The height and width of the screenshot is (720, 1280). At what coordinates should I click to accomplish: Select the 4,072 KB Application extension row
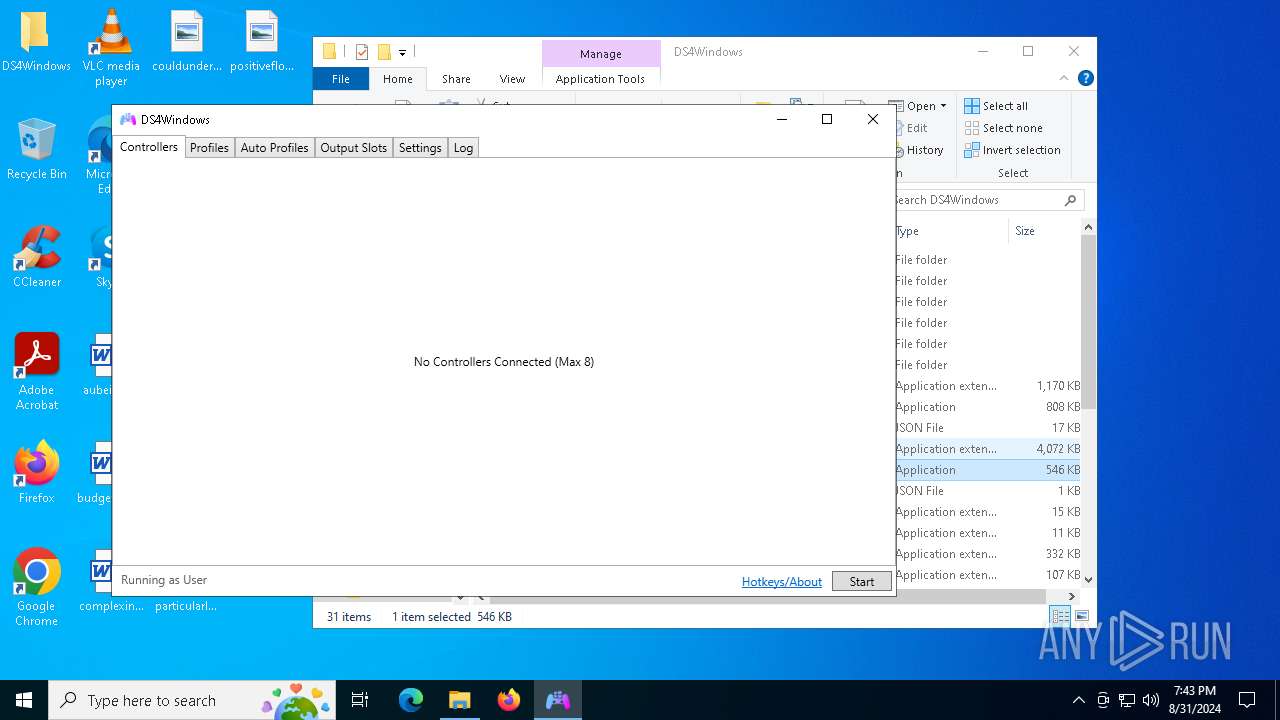988,449
